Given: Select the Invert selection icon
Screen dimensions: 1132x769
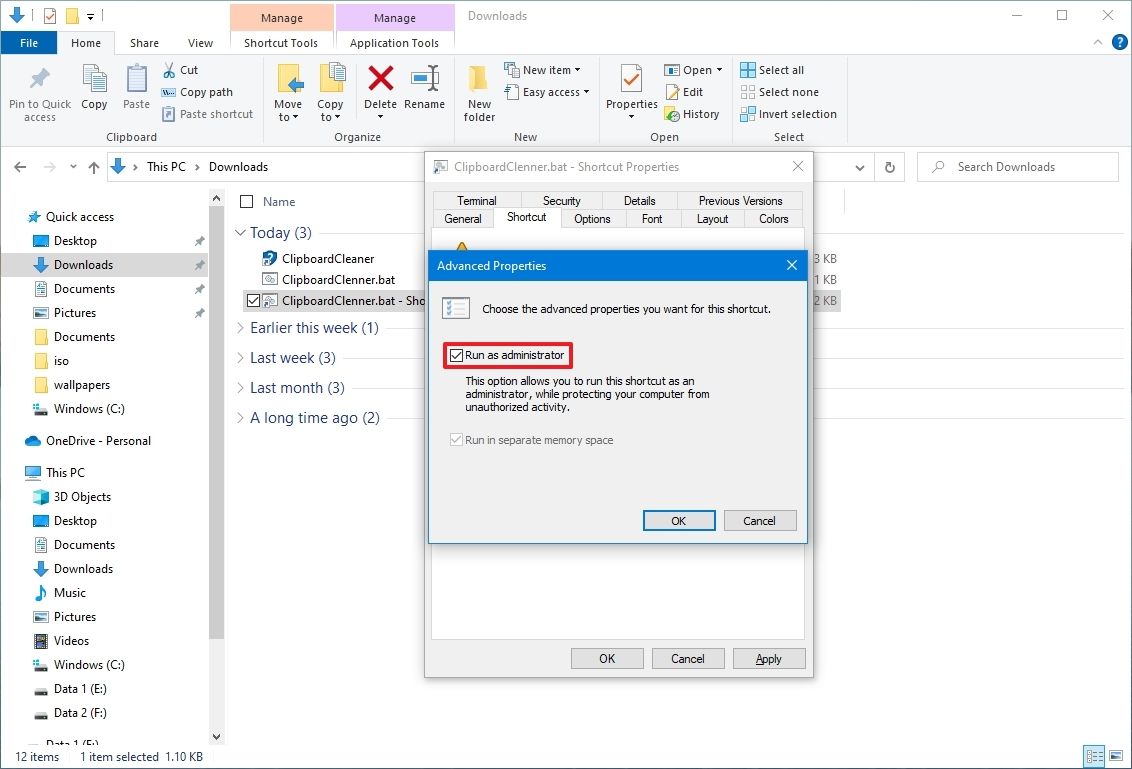Looking at the screenshot, I should (x=788, y=113).
